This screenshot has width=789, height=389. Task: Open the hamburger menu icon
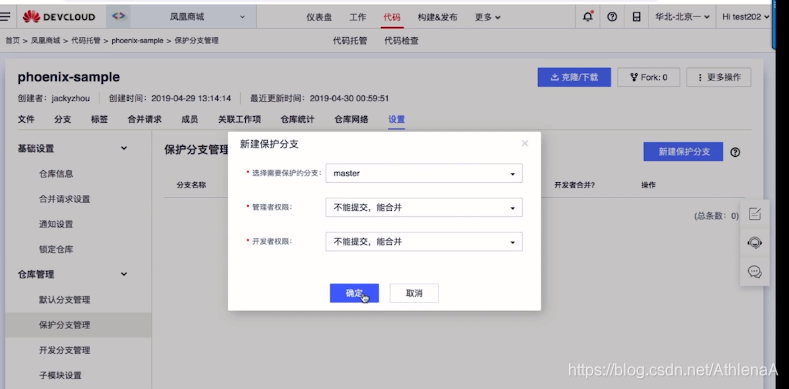pyautogui.click(x=6, y=17)
